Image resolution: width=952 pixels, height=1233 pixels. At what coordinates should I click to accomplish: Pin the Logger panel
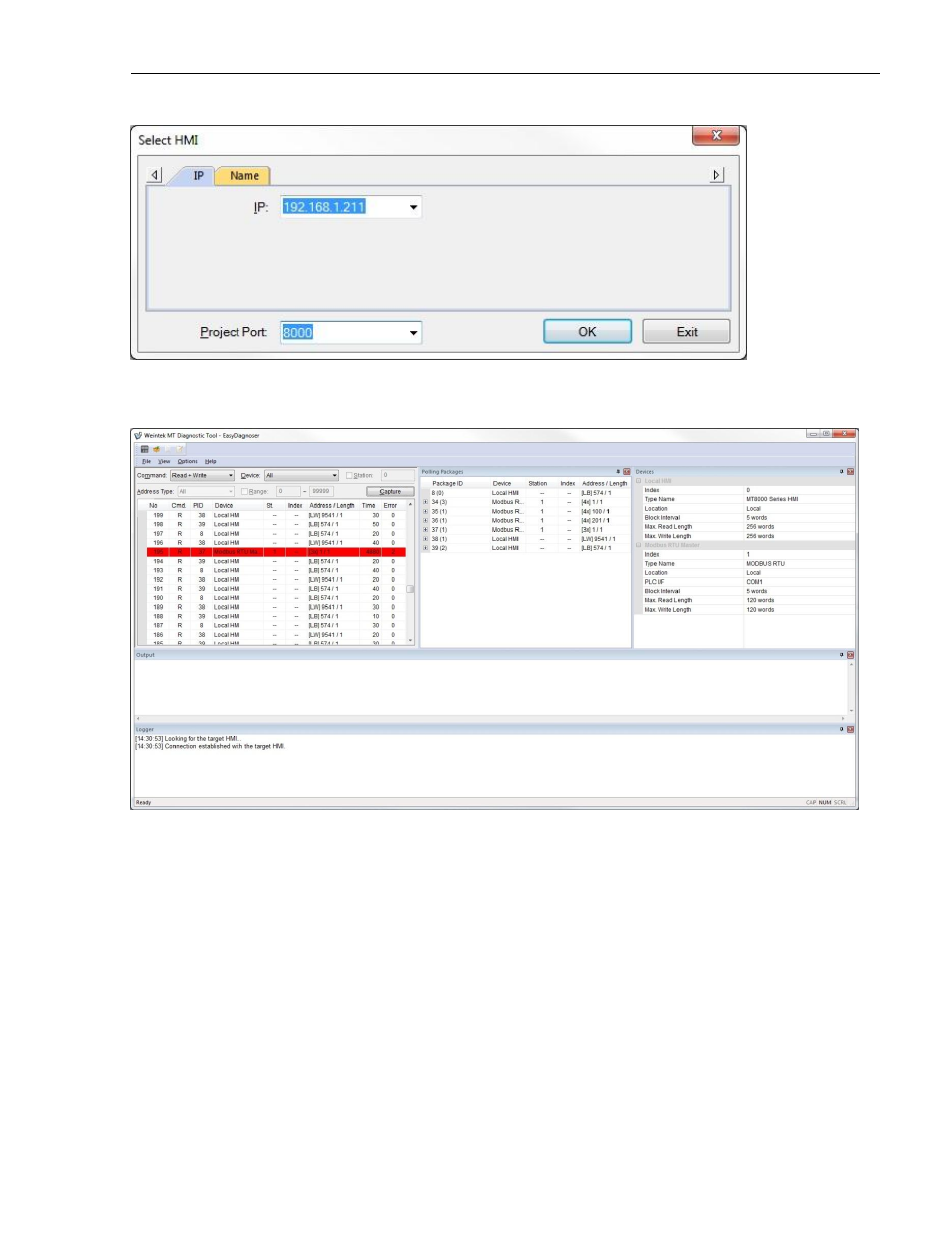point(842,729)
